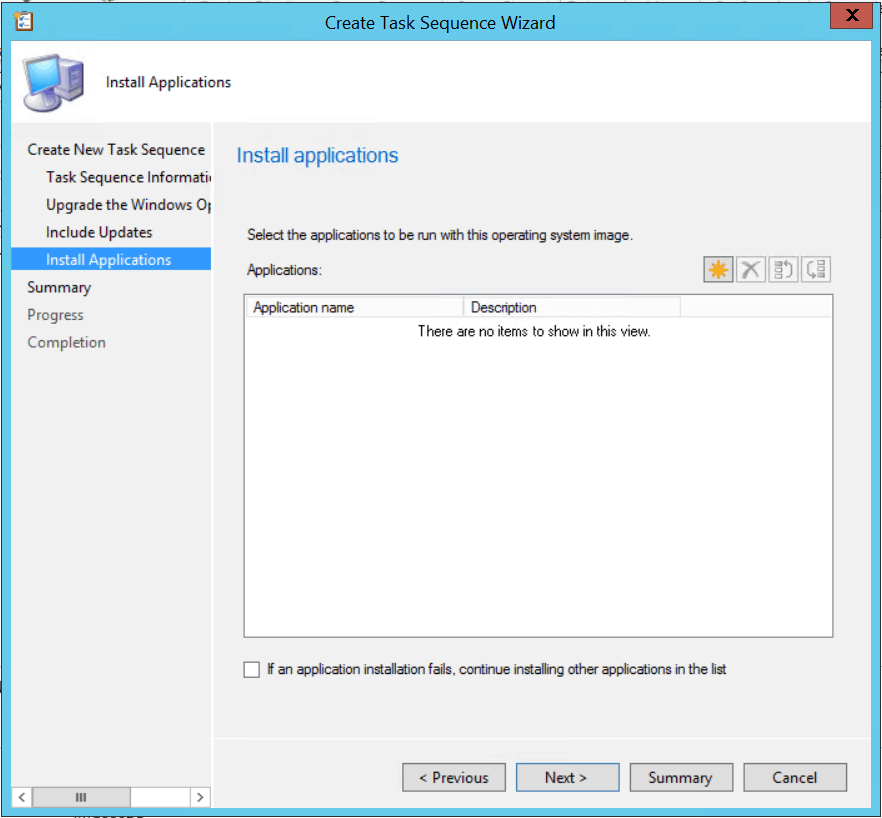Sort by Description column header
Viewport: 882px width, 818px height.
pos(572,307)
